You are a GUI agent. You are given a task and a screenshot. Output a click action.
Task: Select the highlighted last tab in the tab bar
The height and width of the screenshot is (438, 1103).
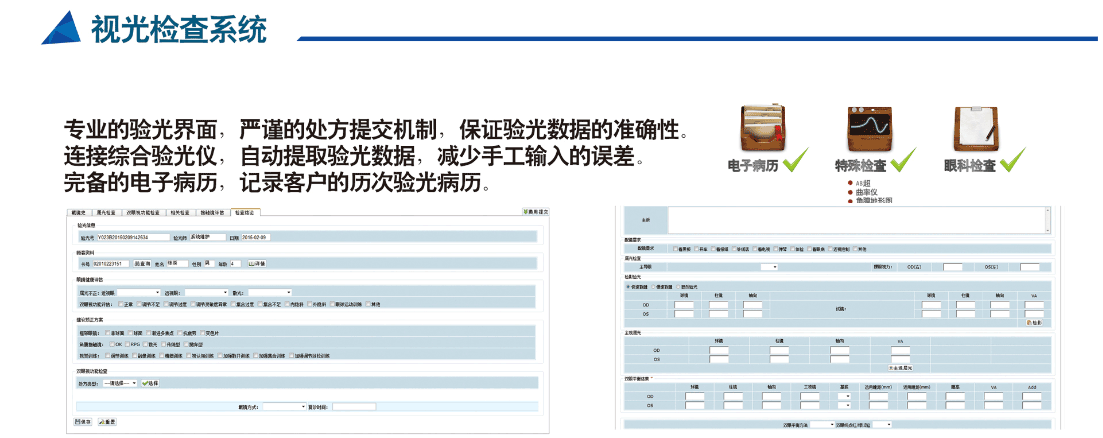[245, 213]
